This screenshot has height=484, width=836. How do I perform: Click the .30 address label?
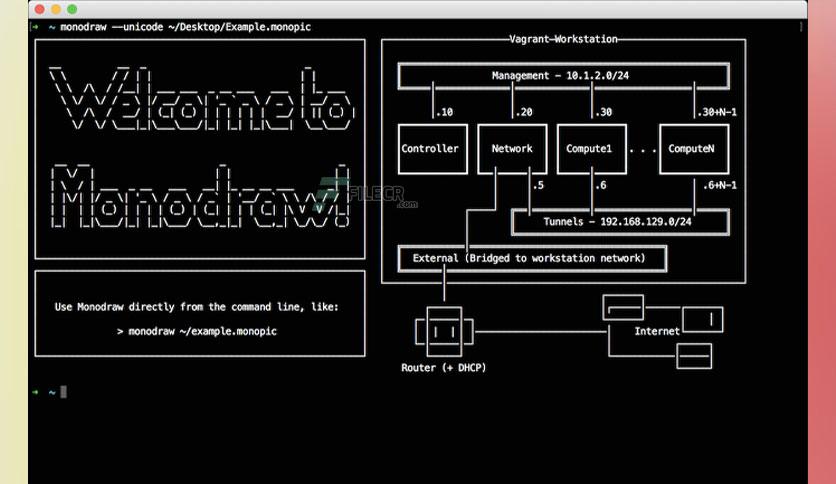click(x=603, y=112)
